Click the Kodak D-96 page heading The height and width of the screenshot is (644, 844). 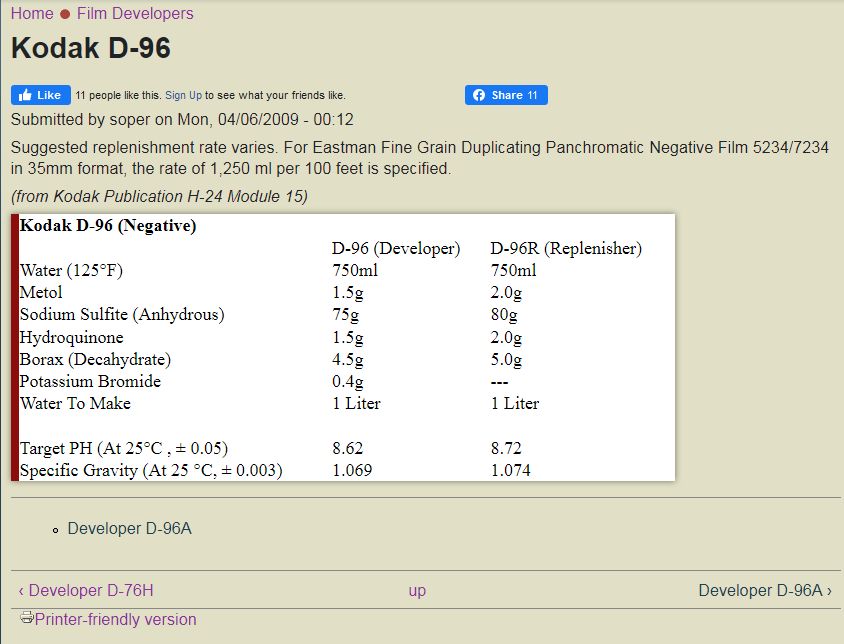click(x=91, y=48)
